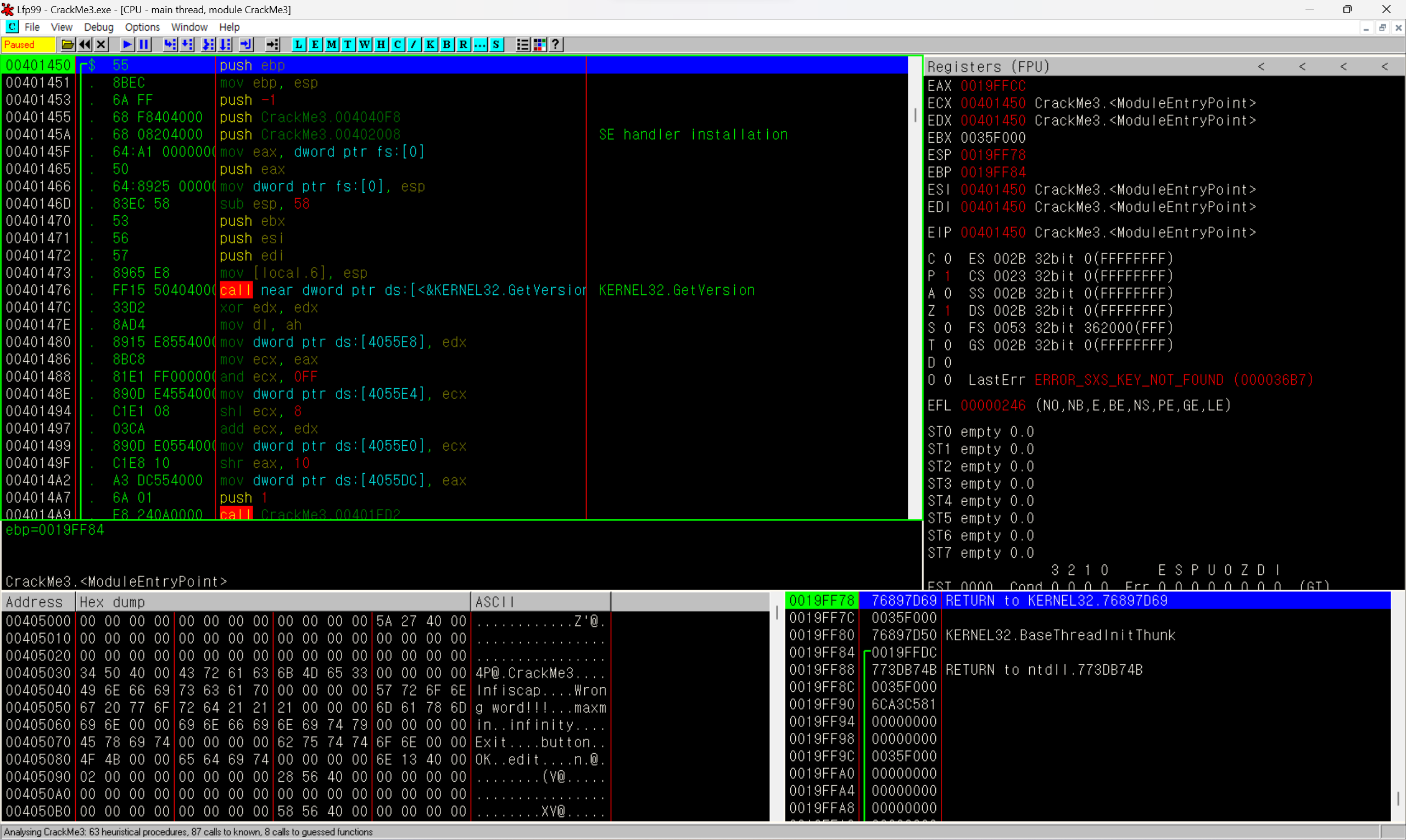Restart program with the rewind icon

coord(85,44)
